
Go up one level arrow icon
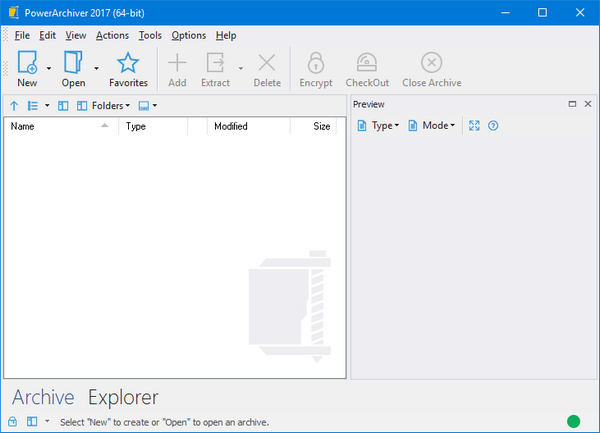point(14,106)
